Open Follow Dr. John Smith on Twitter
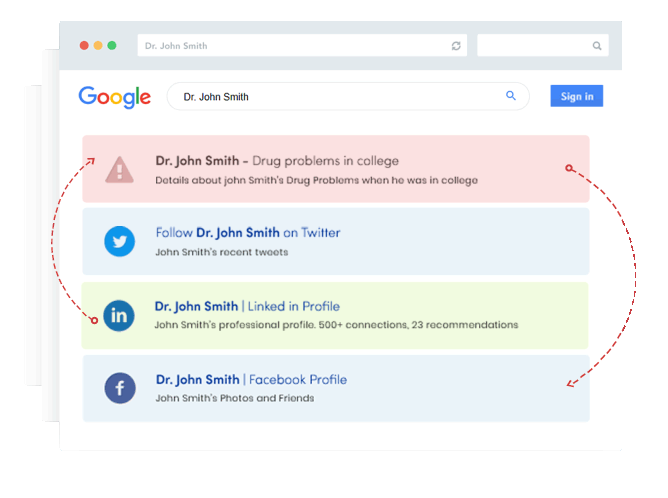Screen dimensions: 668x498 pos(247,233)
